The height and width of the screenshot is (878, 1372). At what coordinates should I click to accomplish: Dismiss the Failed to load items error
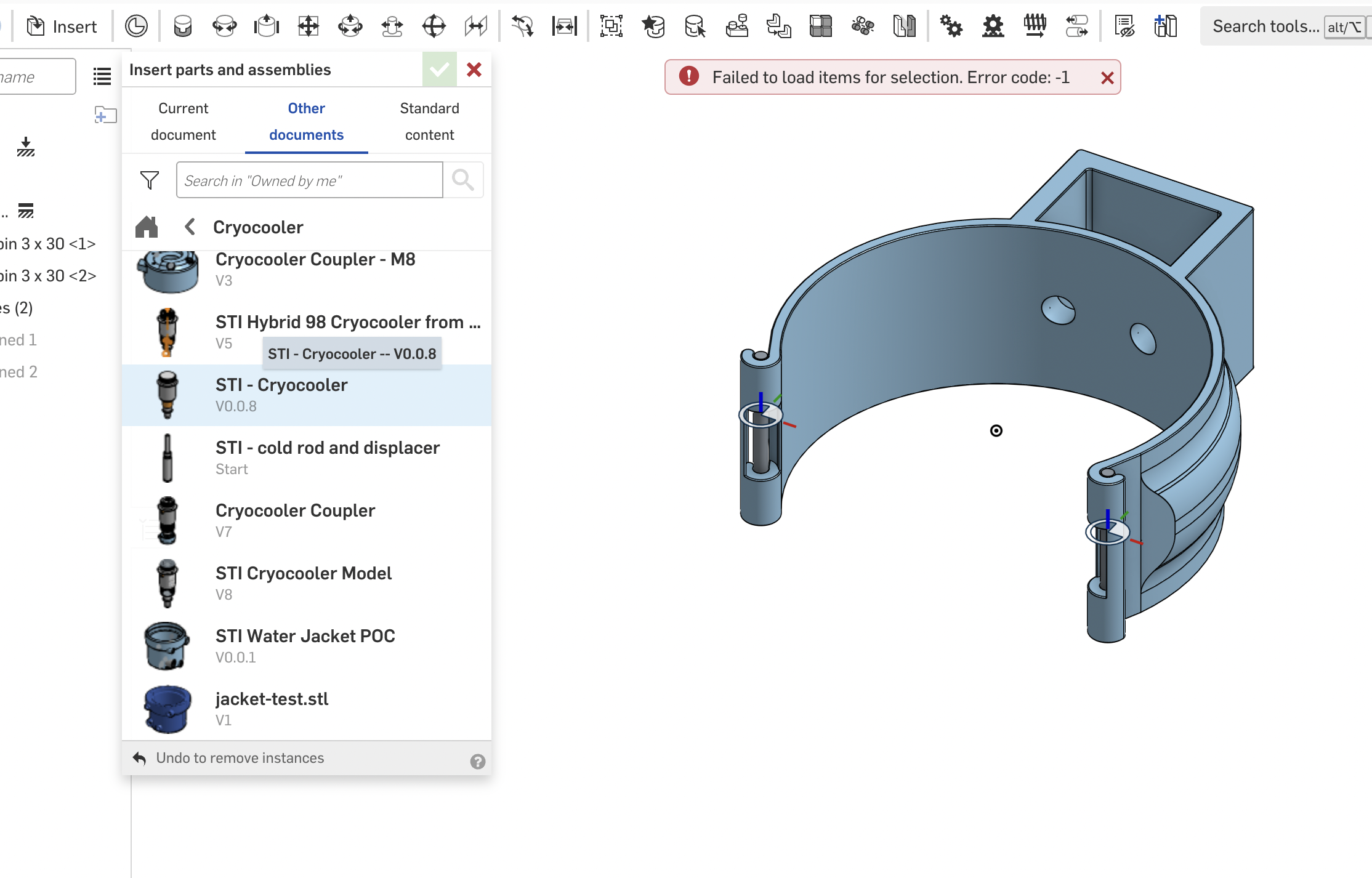(x=1107, y=78)
